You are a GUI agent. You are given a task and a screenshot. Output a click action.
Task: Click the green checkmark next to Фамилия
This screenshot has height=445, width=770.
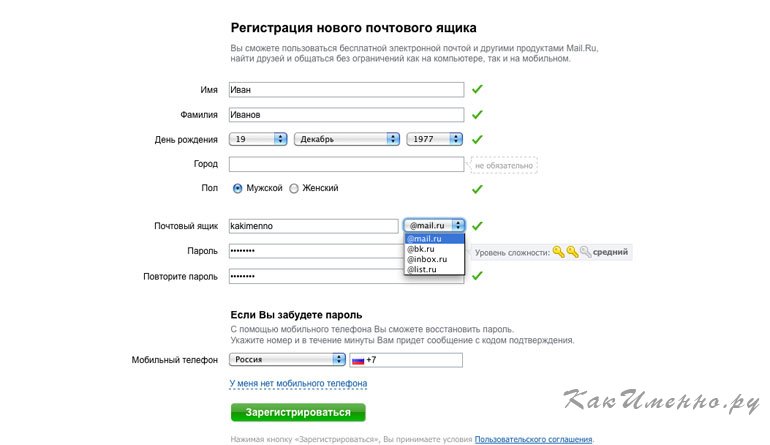477,114
